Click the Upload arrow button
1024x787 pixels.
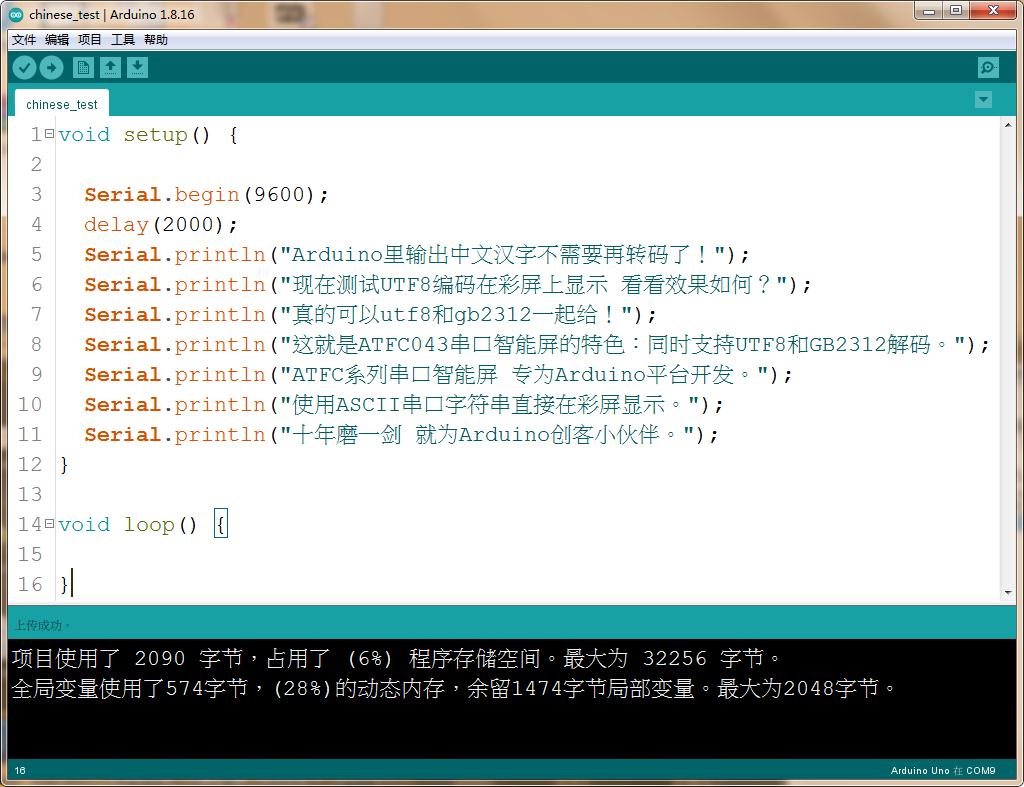click(x=51, y=67)
